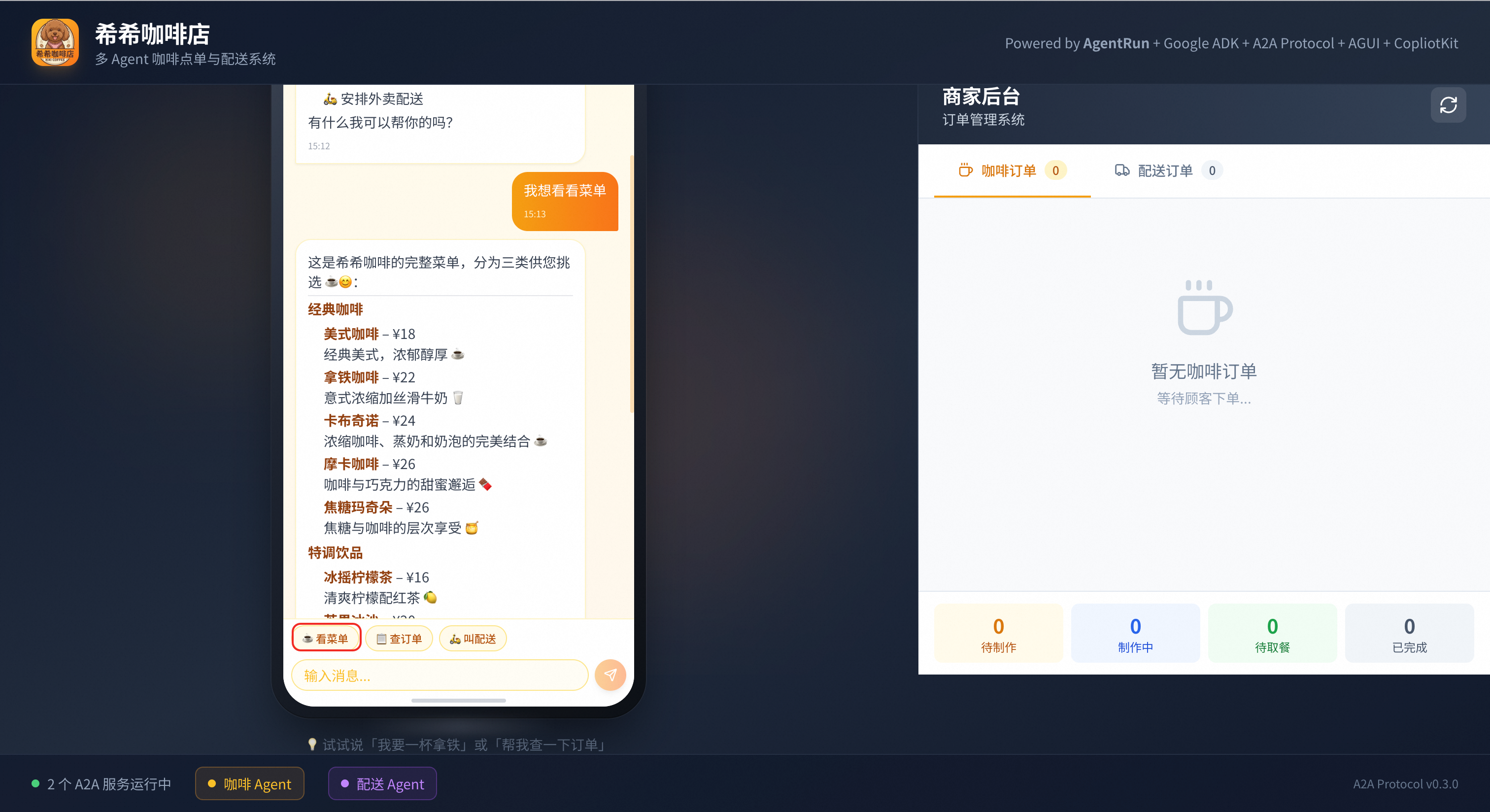The width and height of the screenshot is (1490, 812).
Task: Click the lightbulb hint icon below the phone
Action: click(x=312, y=744)
